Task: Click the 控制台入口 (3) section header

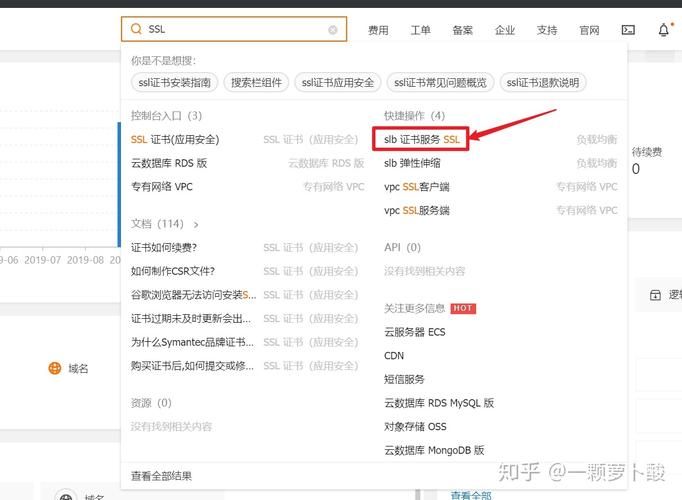Action: 166,116
